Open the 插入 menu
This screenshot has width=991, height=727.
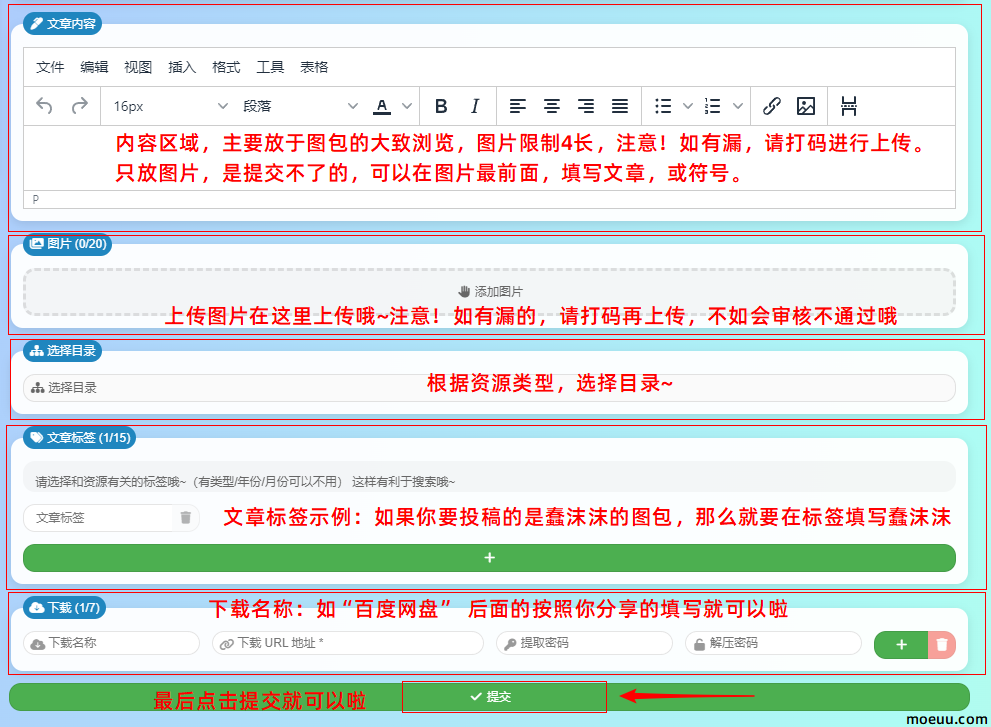[x=182, y=67]
